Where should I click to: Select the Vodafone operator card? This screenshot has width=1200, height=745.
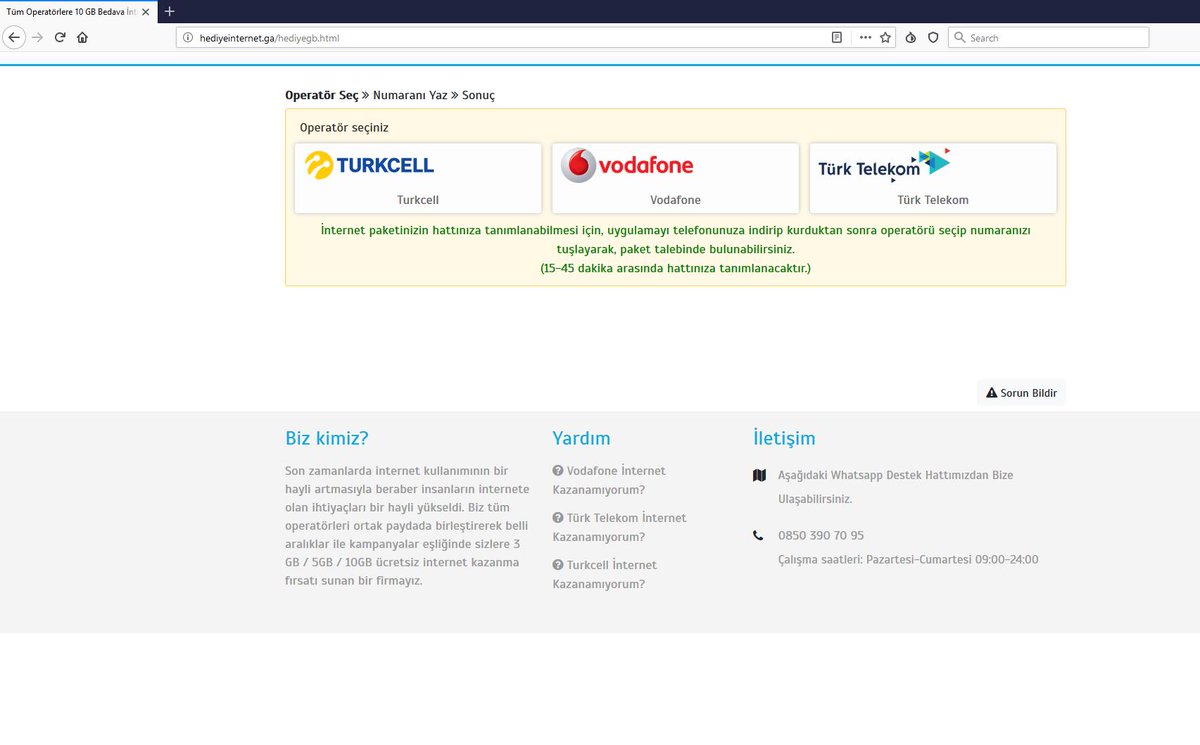coord(675,178)
